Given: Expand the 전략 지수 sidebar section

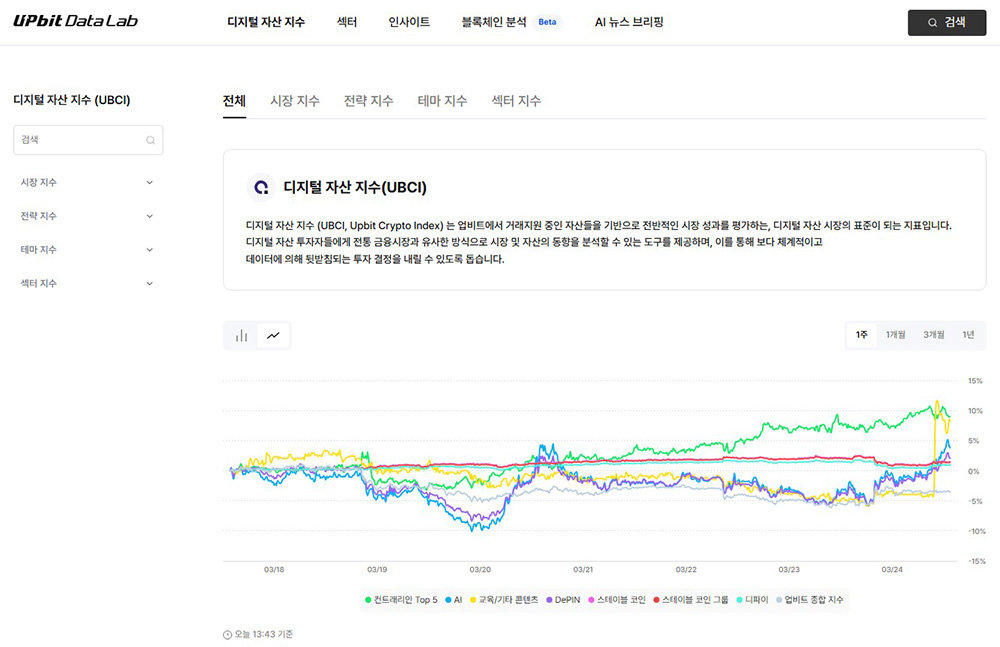Looking at the screenshot, I should click(x=87, y=216).
